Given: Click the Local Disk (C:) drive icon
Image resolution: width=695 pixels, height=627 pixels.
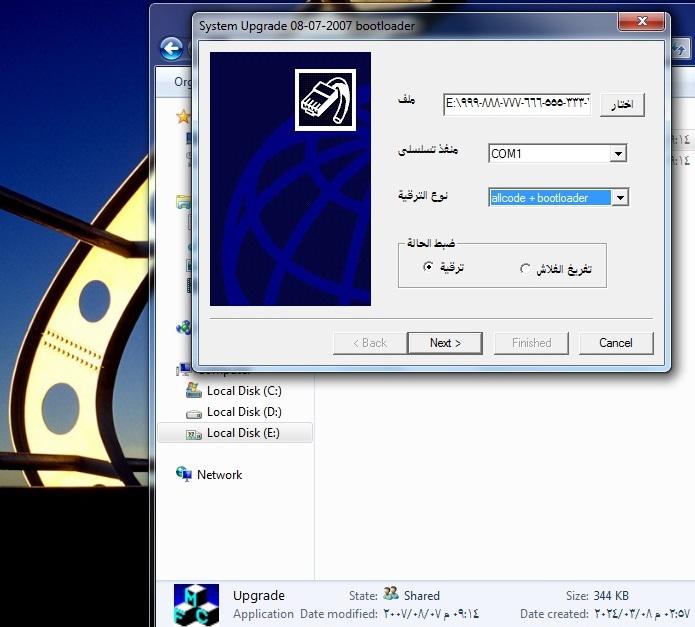Looking at the screenshot, I should [193, 390].
